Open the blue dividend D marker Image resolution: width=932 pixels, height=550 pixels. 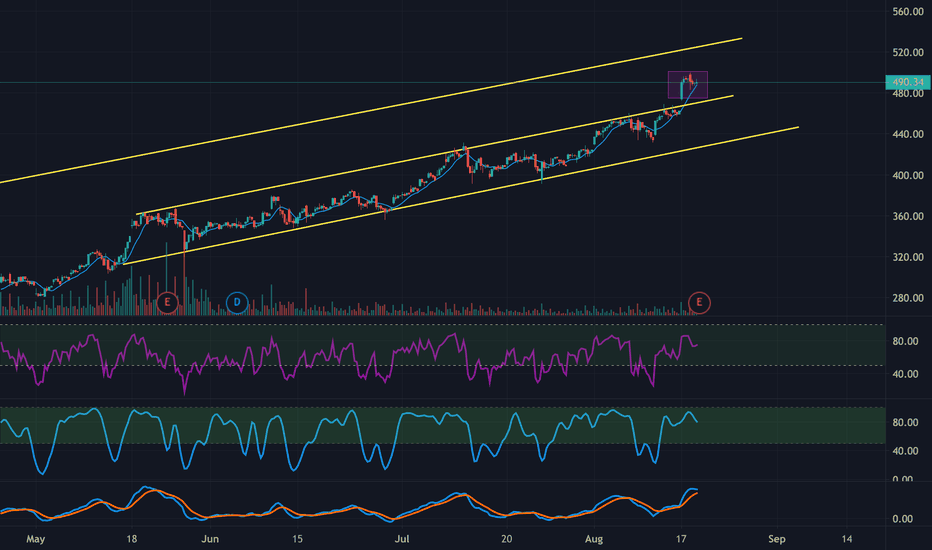(x=237, y=303)
